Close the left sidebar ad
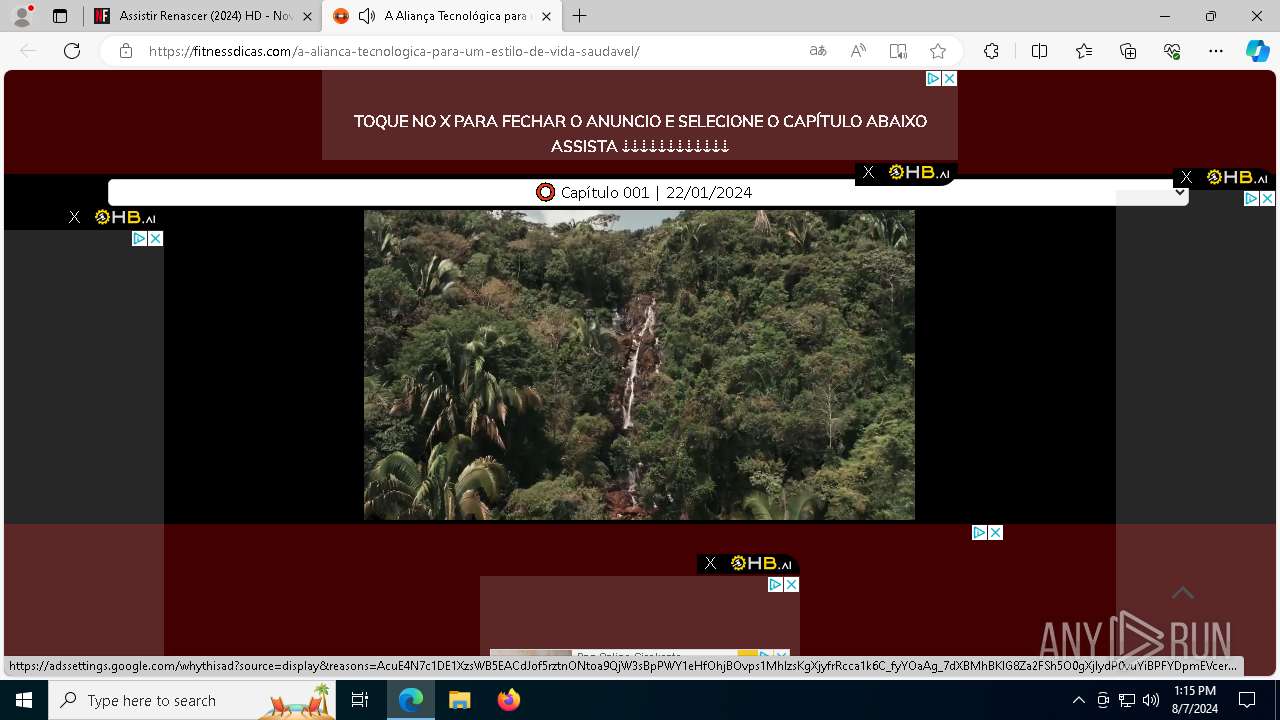Screen dimensions: 1280x720 [x=156, y=238]
